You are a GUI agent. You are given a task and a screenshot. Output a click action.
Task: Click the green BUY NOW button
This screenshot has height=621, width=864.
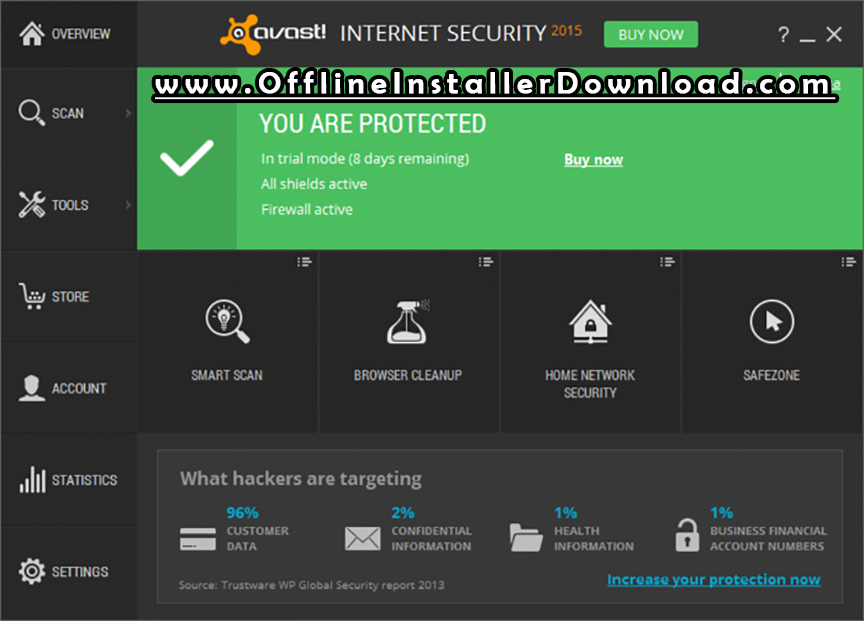(651, 34)
